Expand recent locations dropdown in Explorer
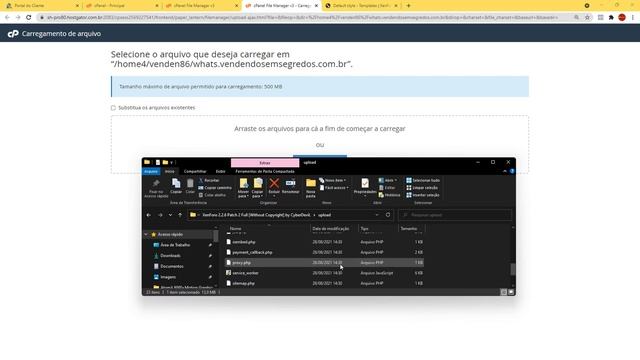The height and width of the screenshot is (360, 640). click(170, 215)
